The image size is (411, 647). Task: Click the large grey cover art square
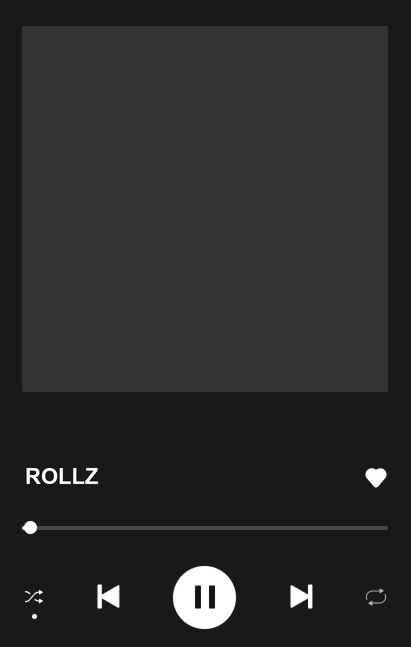tap(205, 209)
